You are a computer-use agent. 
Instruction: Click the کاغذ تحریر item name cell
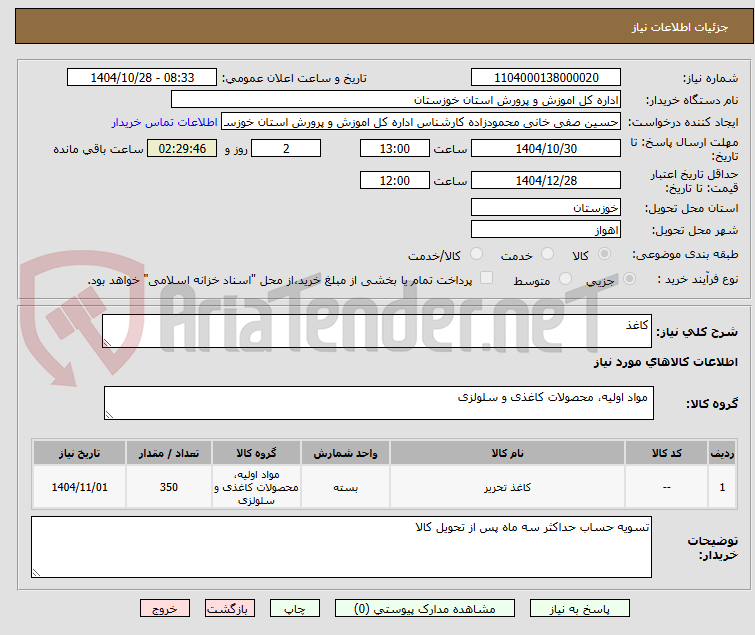point(507,487)
